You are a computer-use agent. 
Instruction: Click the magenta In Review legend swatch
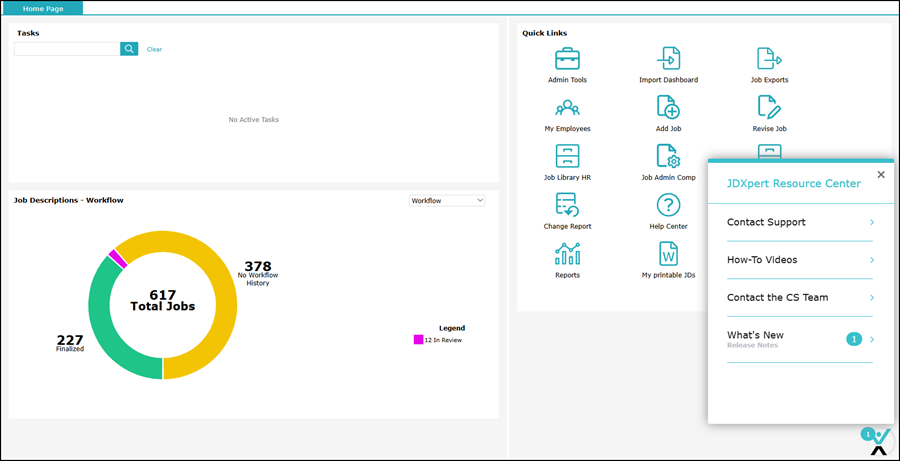(x=418, y=340)
